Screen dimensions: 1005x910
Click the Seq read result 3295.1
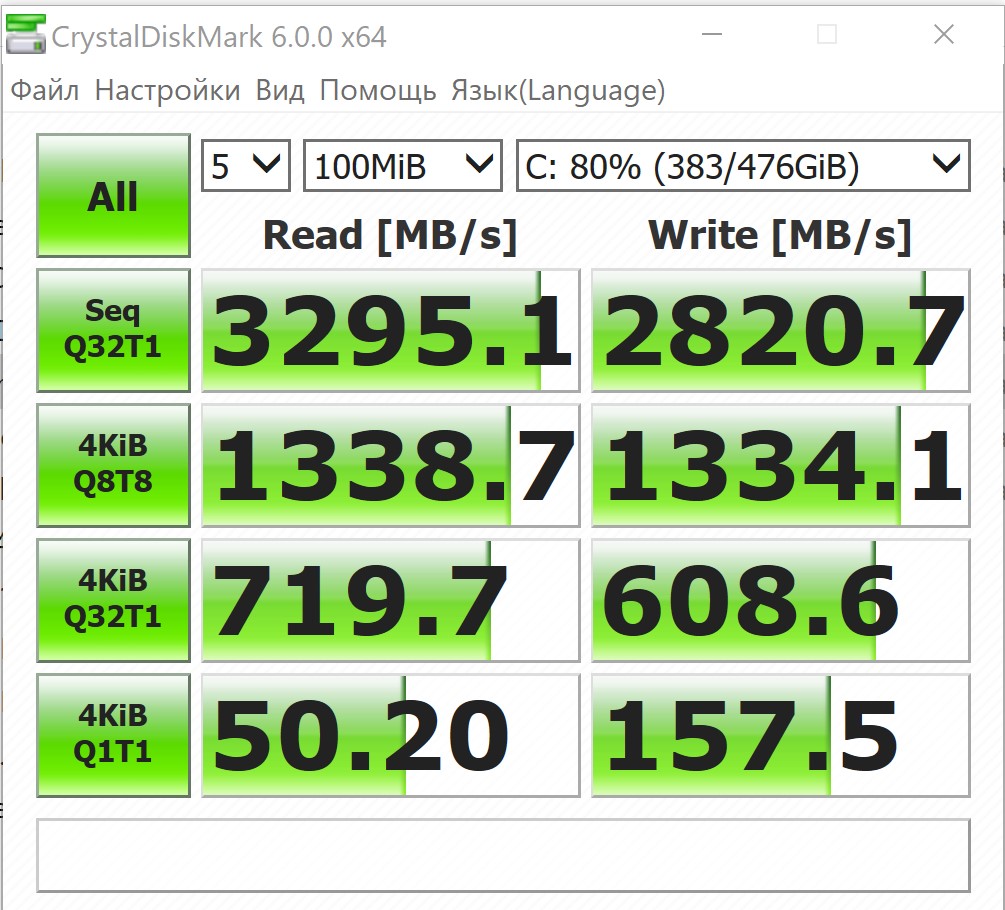[x=390, y=330]
